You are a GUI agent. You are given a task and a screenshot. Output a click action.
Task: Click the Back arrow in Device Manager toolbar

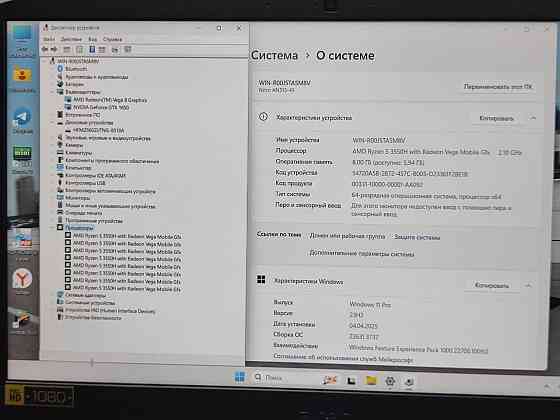tap(45, 49)
